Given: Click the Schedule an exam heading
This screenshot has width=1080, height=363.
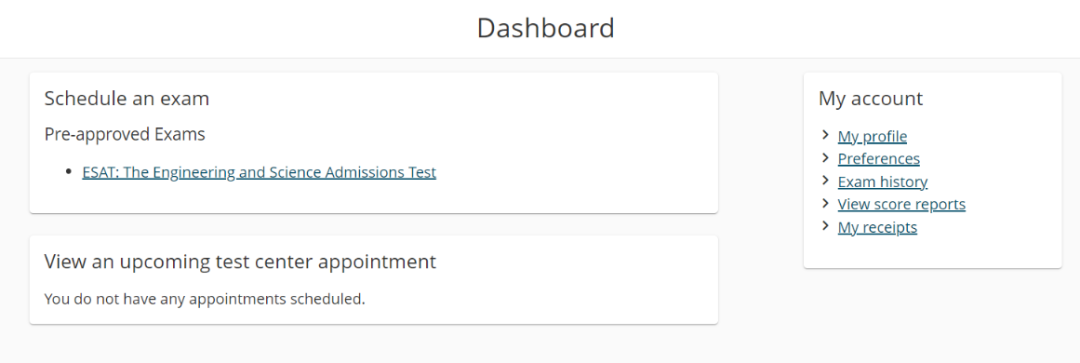Looking at the screenshot, I should (x=127, y=98).
